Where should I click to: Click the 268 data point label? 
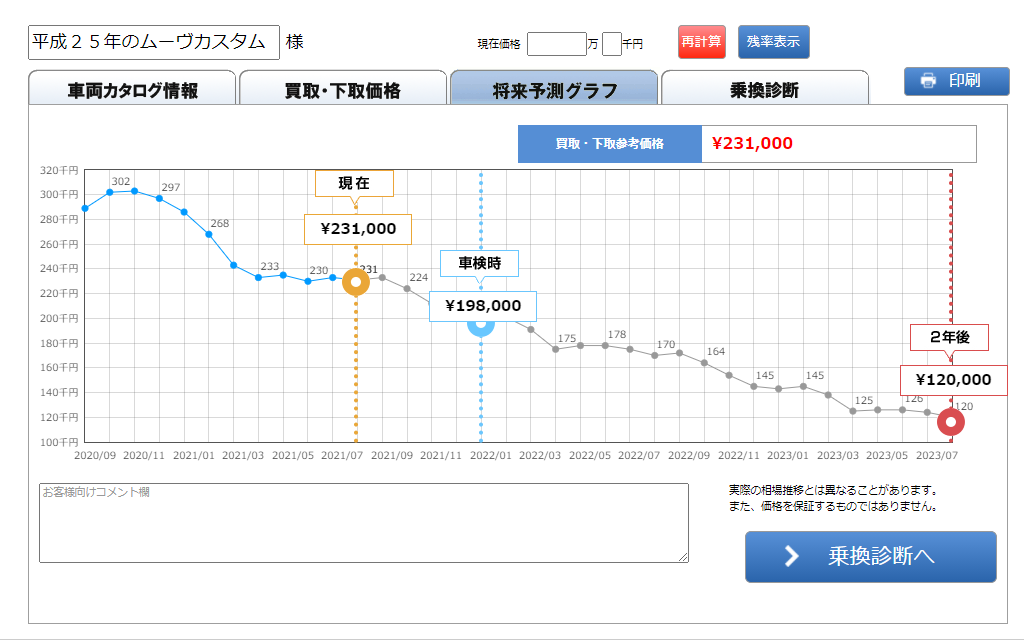pos(220,223)
